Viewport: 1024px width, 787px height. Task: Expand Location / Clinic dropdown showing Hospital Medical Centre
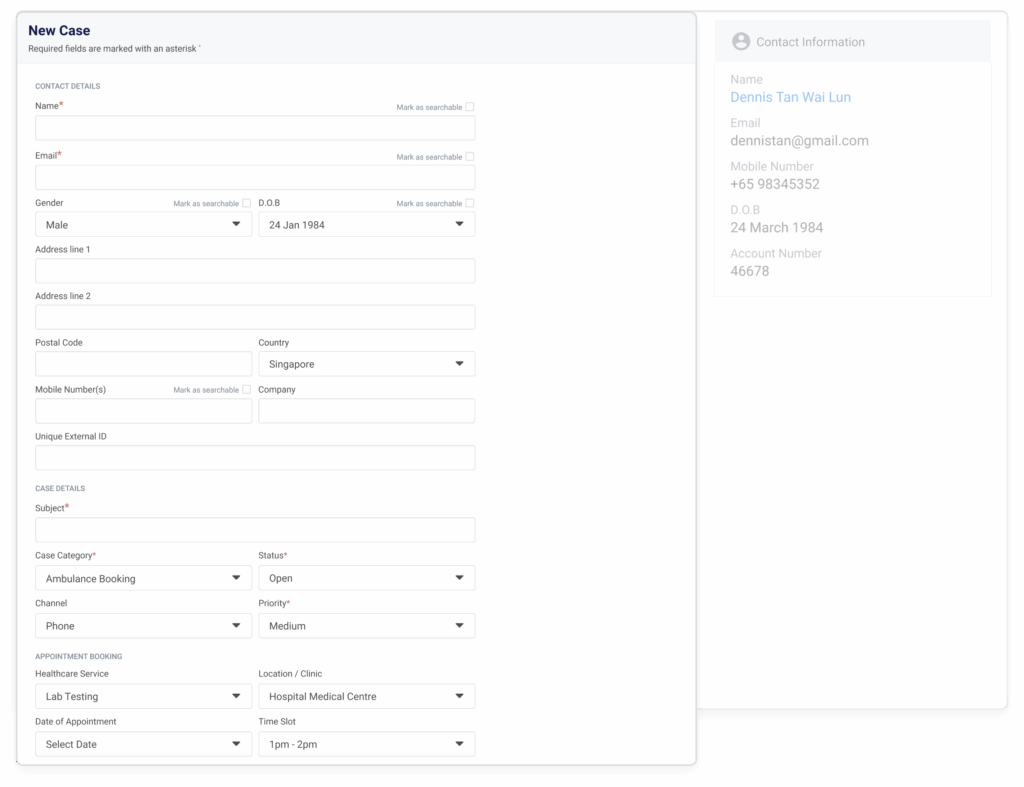[x=366, y=696]
